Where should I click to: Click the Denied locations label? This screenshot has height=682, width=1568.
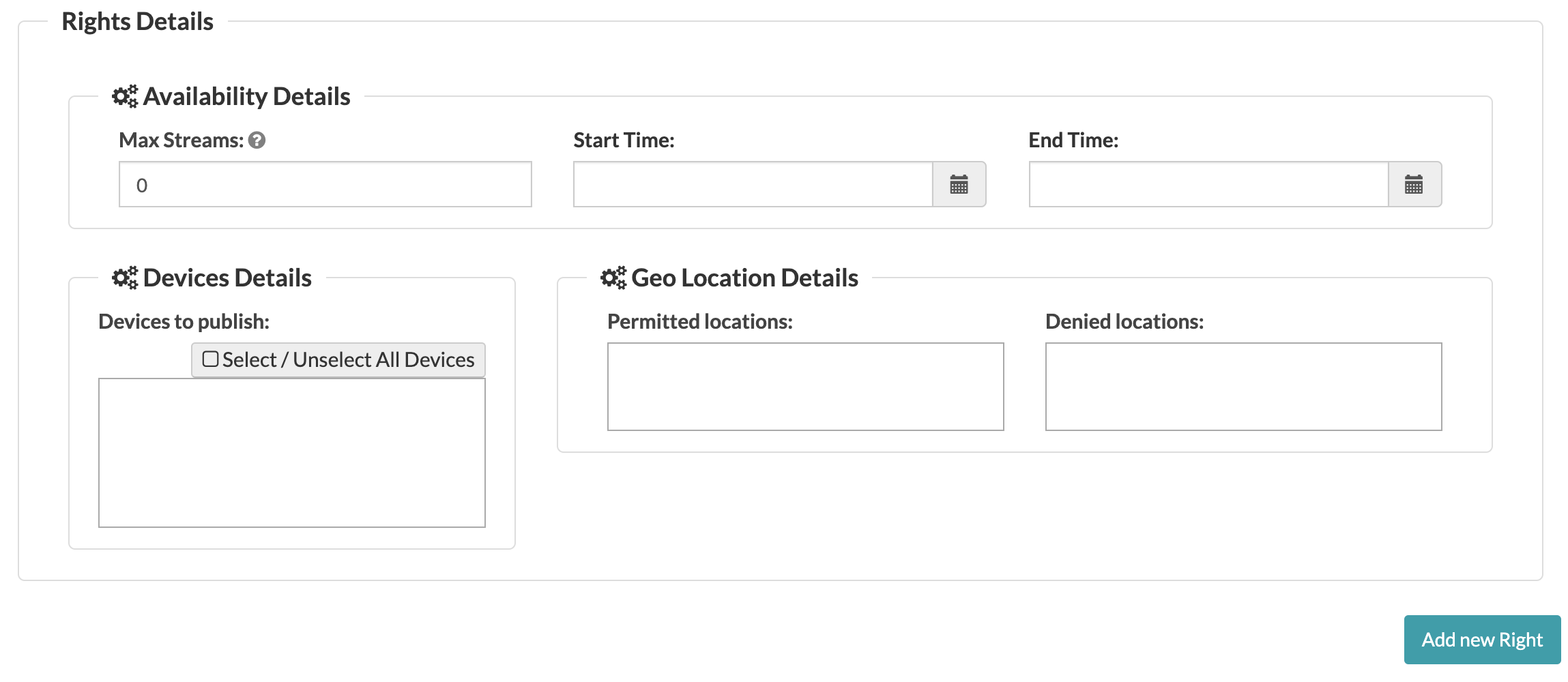coord(1124,321)
